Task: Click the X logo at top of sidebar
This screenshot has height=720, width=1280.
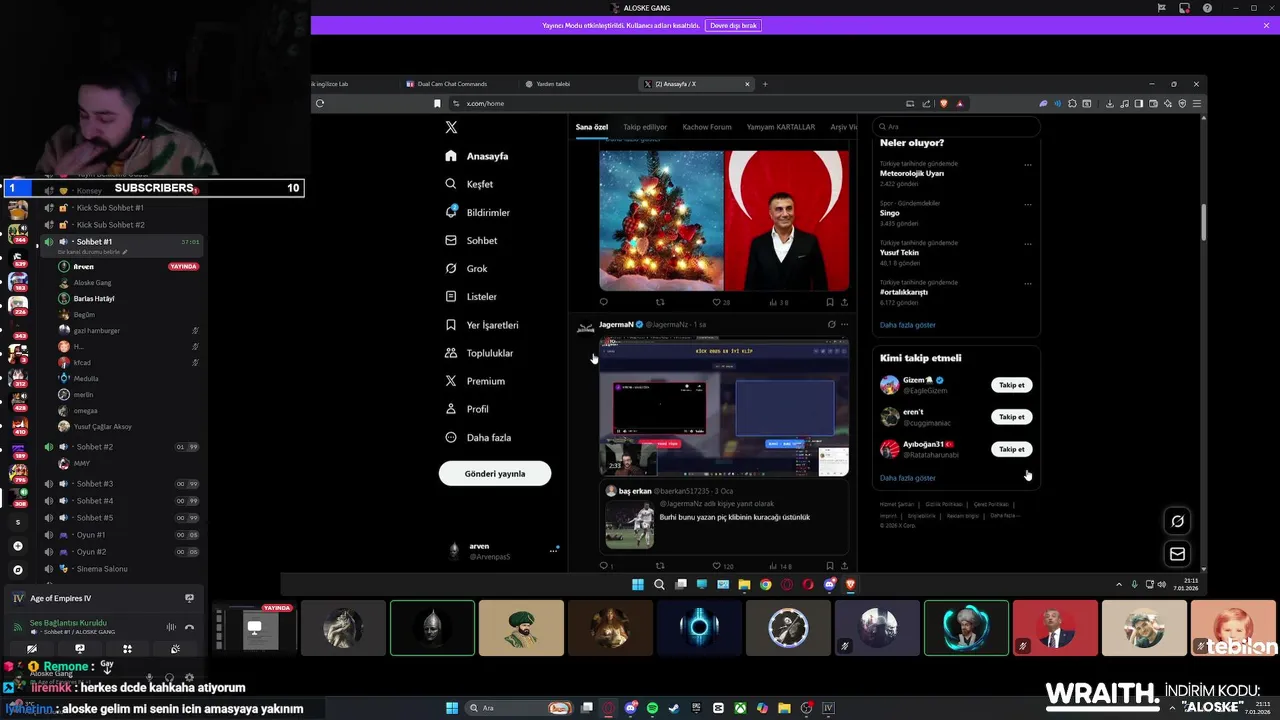Action: (x=451, y=127)
